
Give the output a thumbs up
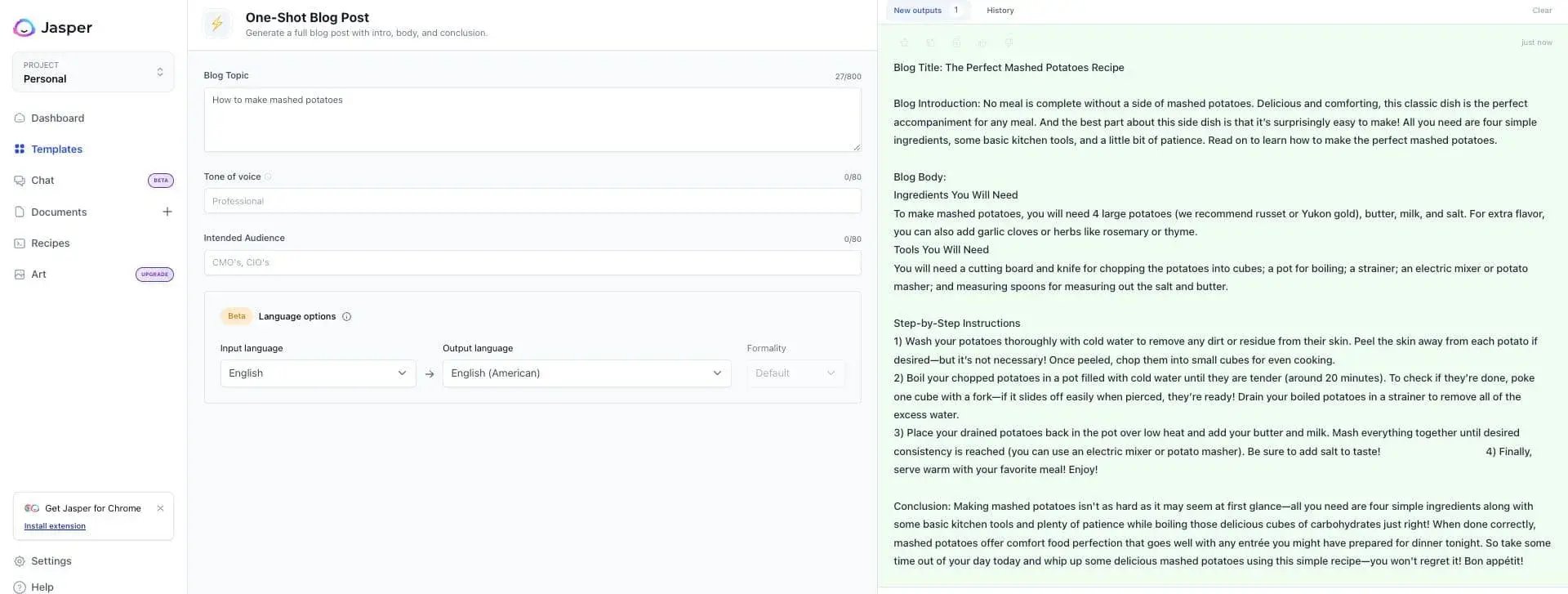[x=982, y=42]
